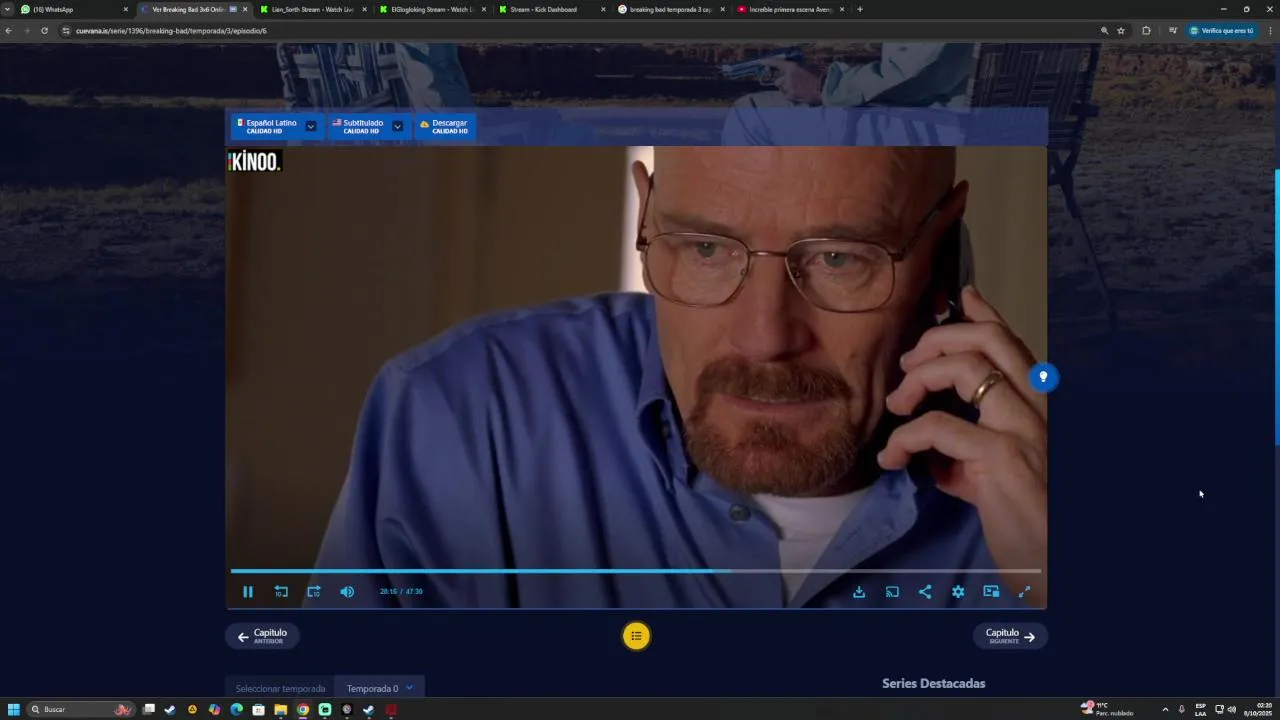Switch to the Stream - Kick Dashboard tab
This screenshot has width=1280, height=720.
[551, 9]
